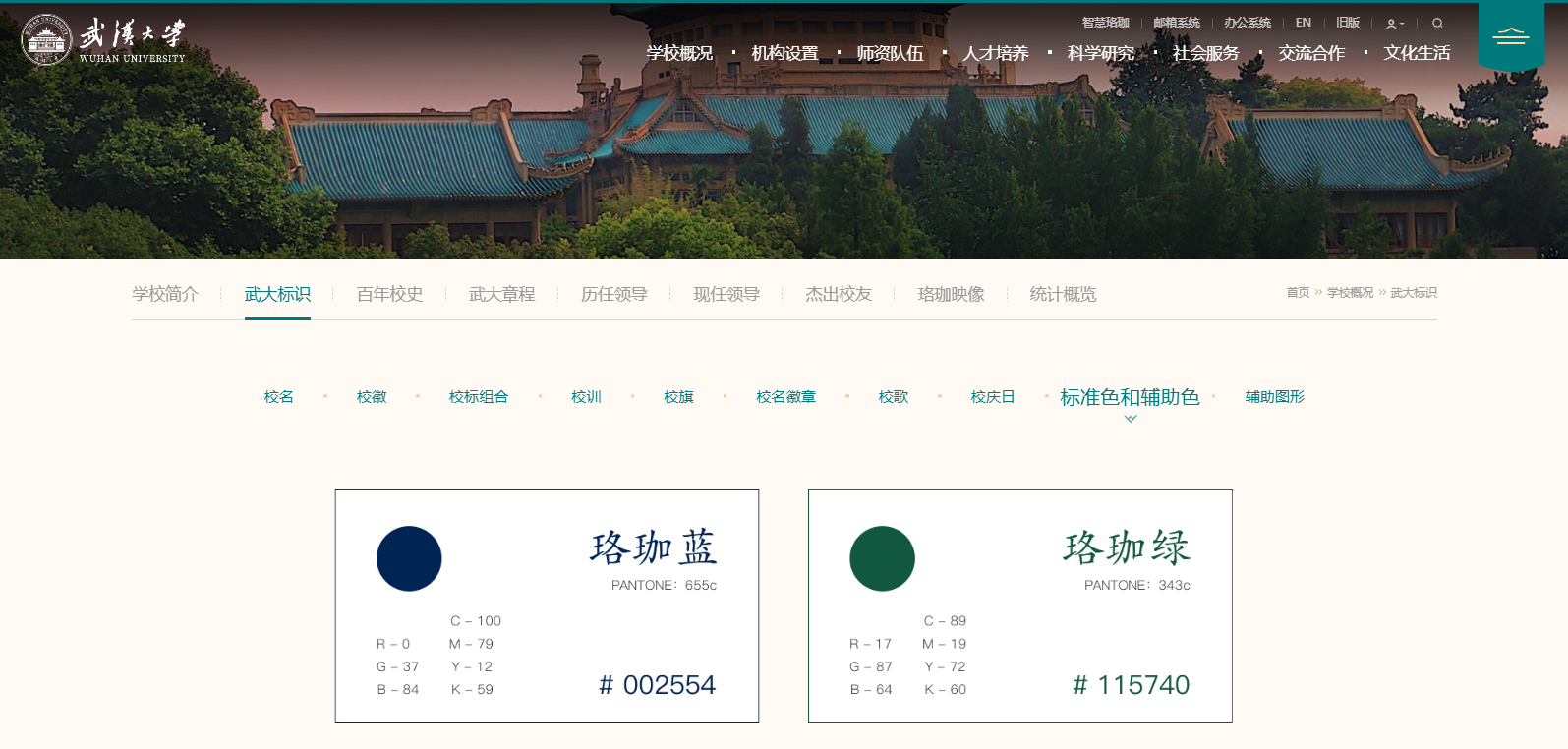Open 科学研究 main menu
Screen dimensions: 1568x749
tap(1101, 53)
